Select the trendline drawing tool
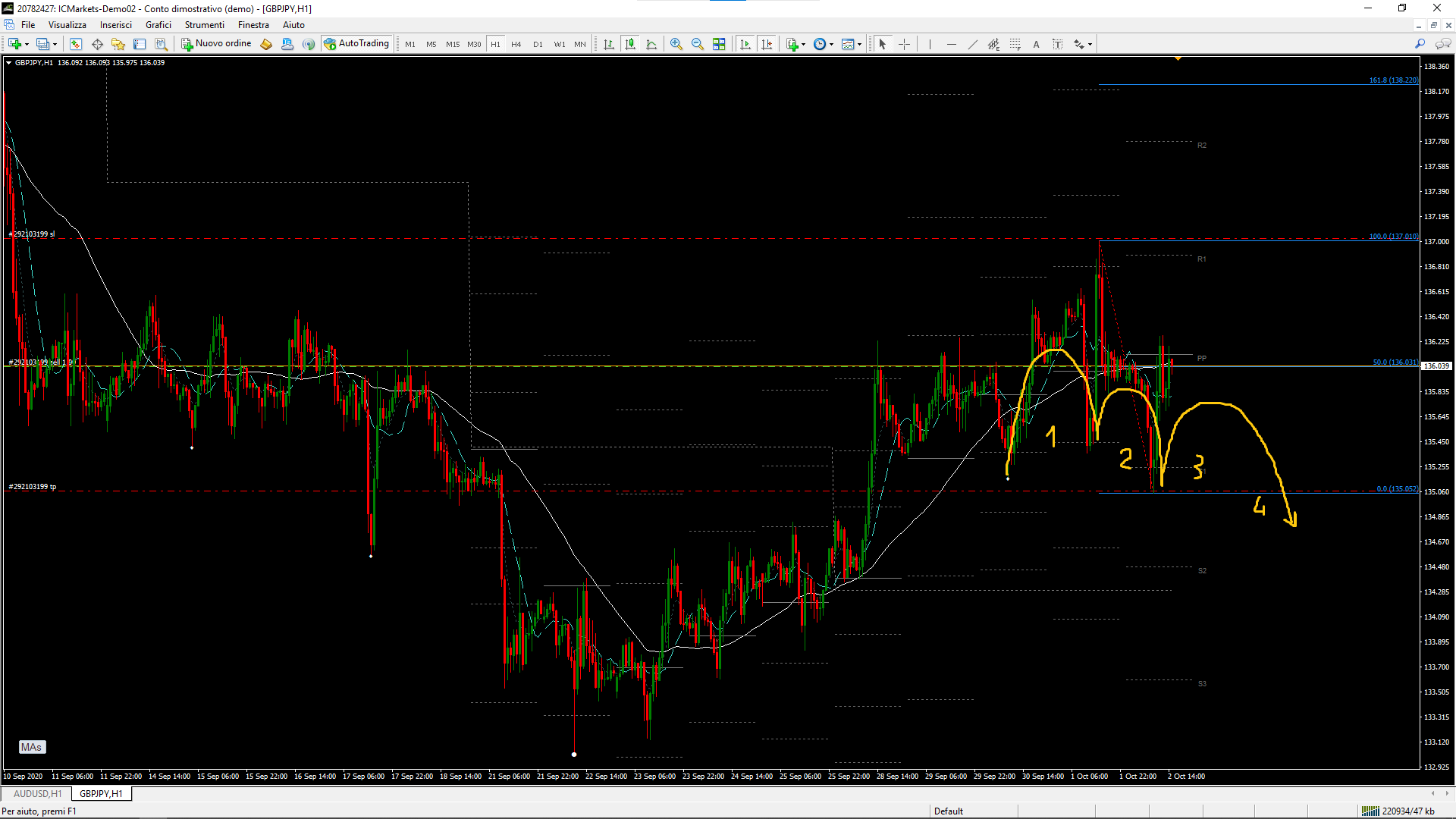The image size is (1456, 819). click(973, 44)
